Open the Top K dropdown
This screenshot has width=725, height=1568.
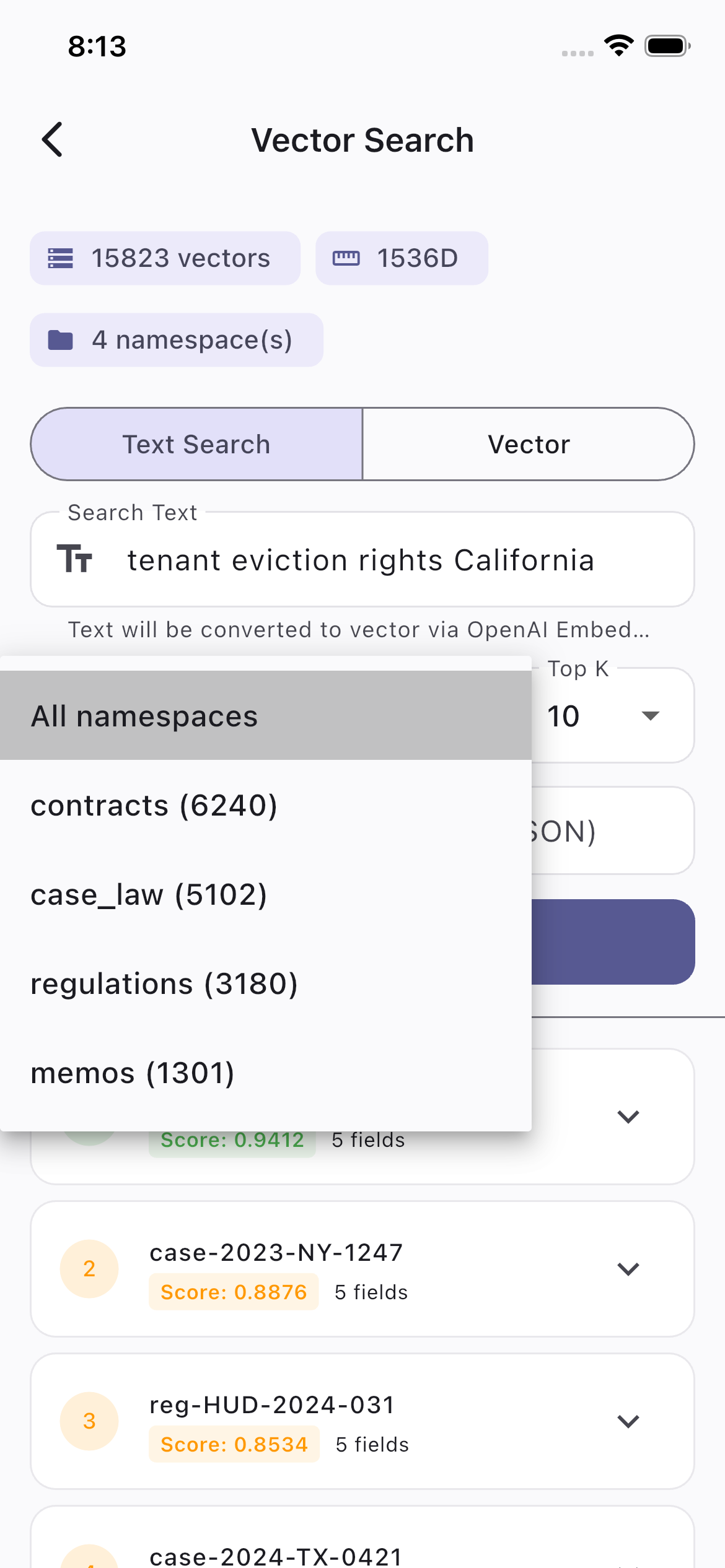pos(613,716)
